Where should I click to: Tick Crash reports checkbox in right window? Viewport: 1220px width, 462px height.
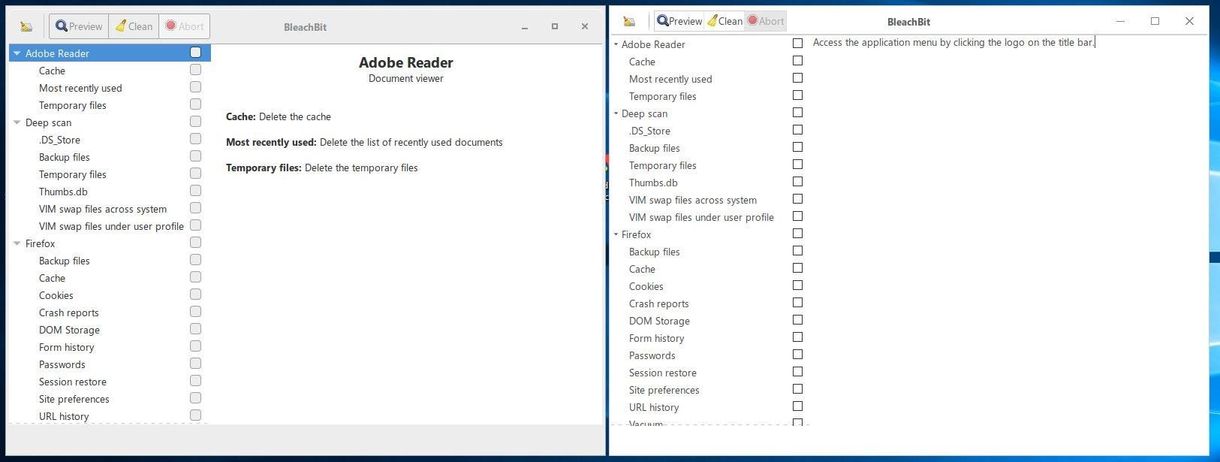(797, 302)
